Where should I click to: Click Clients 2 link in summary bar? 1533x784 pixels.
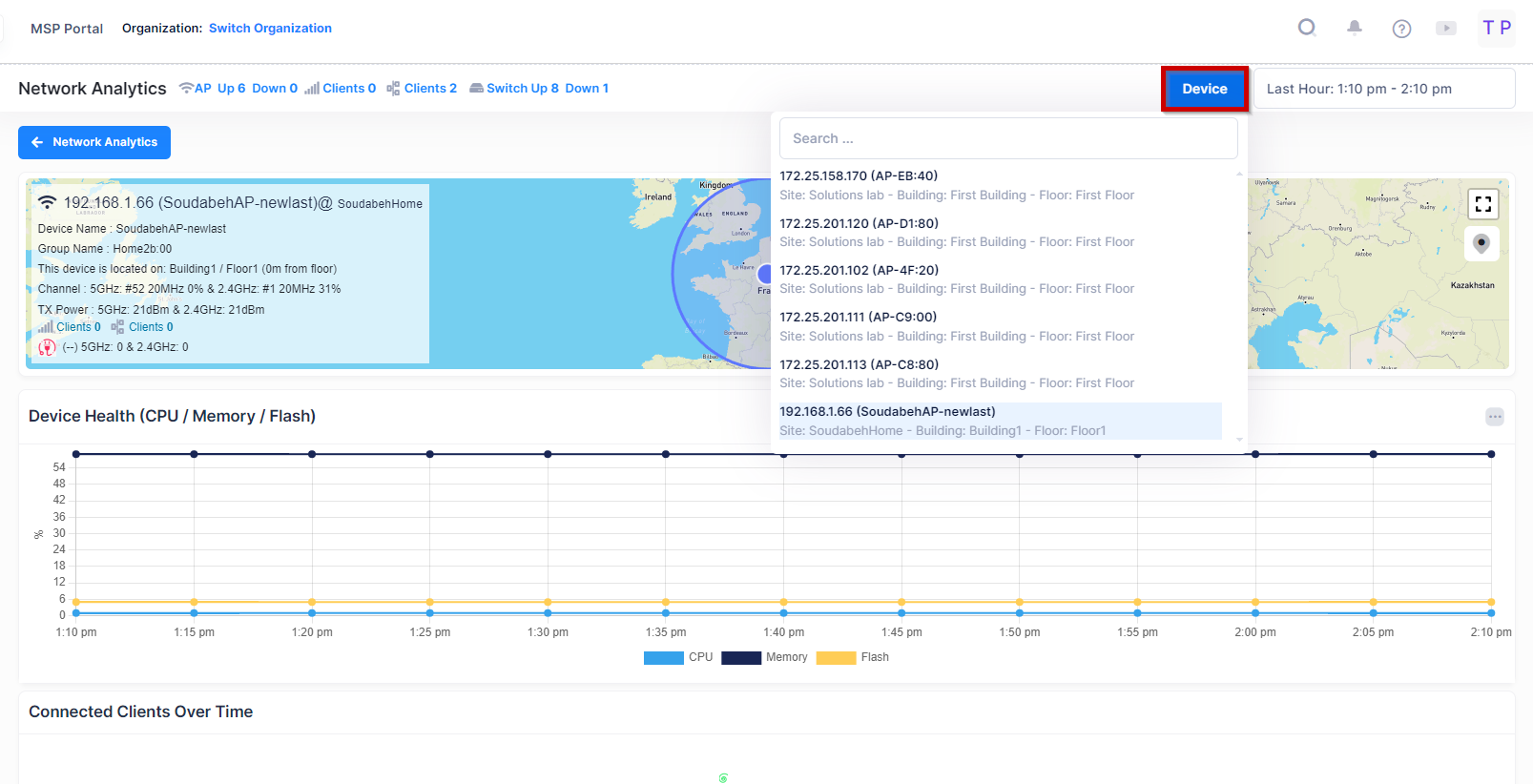coord(430,89)
